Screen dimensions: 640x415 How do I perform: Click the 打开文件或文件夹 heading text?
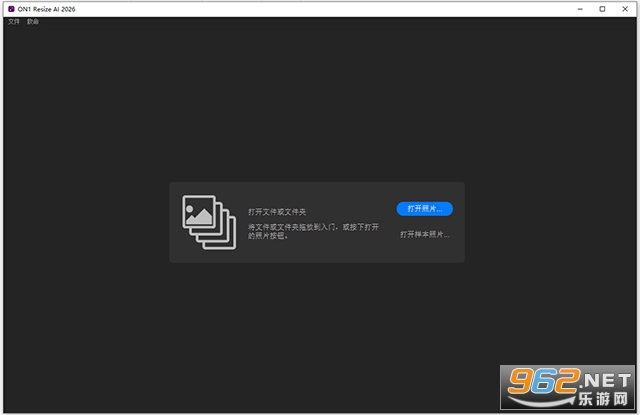pyautogui.click(x=277, y=212)
